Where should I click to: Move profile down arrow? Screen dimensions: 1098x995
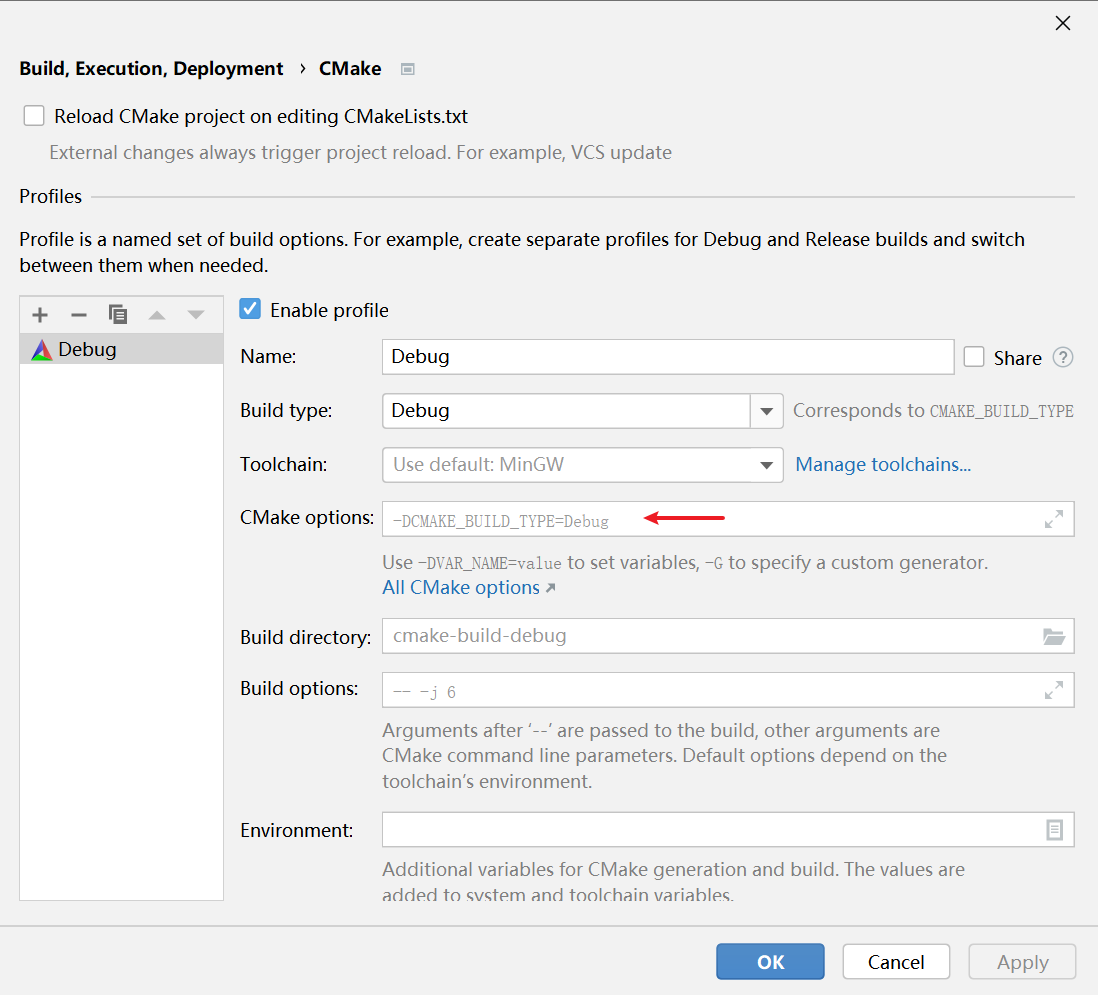pos(196,315)
